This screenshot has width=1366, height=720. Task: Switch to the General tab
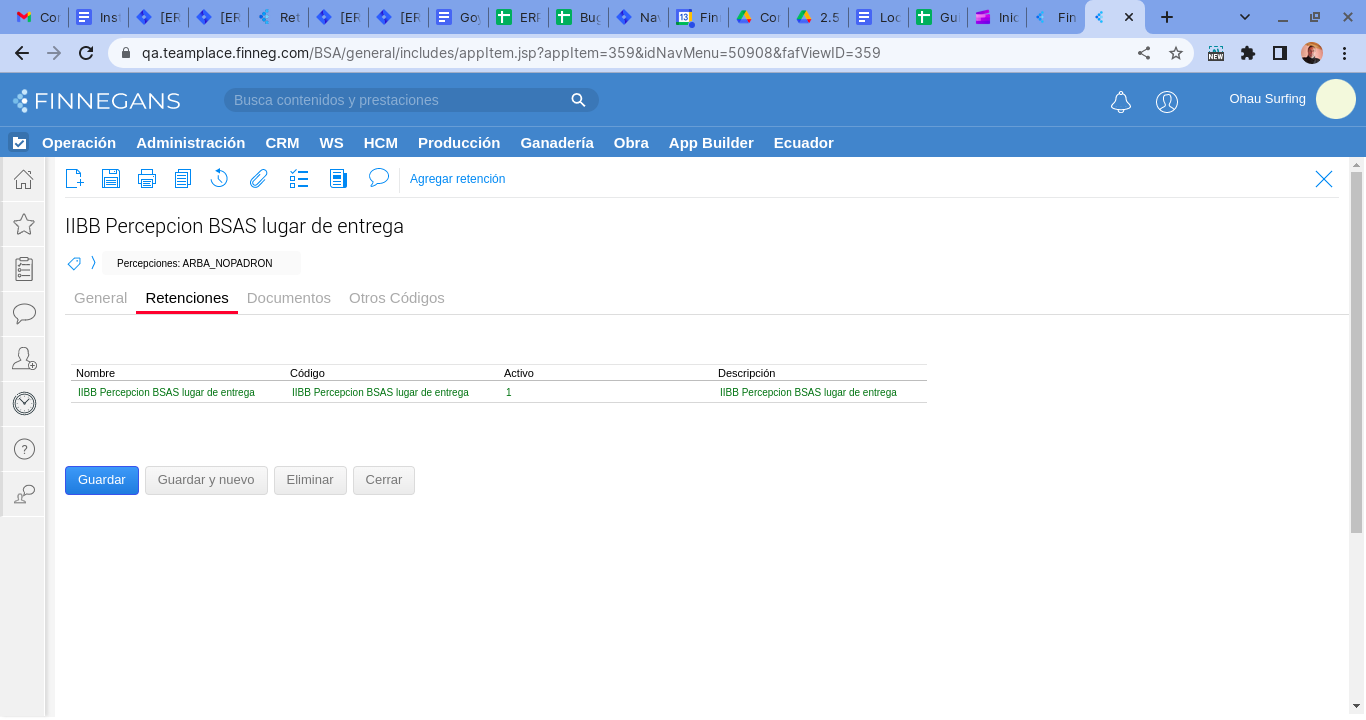click(x=100, y=298)
